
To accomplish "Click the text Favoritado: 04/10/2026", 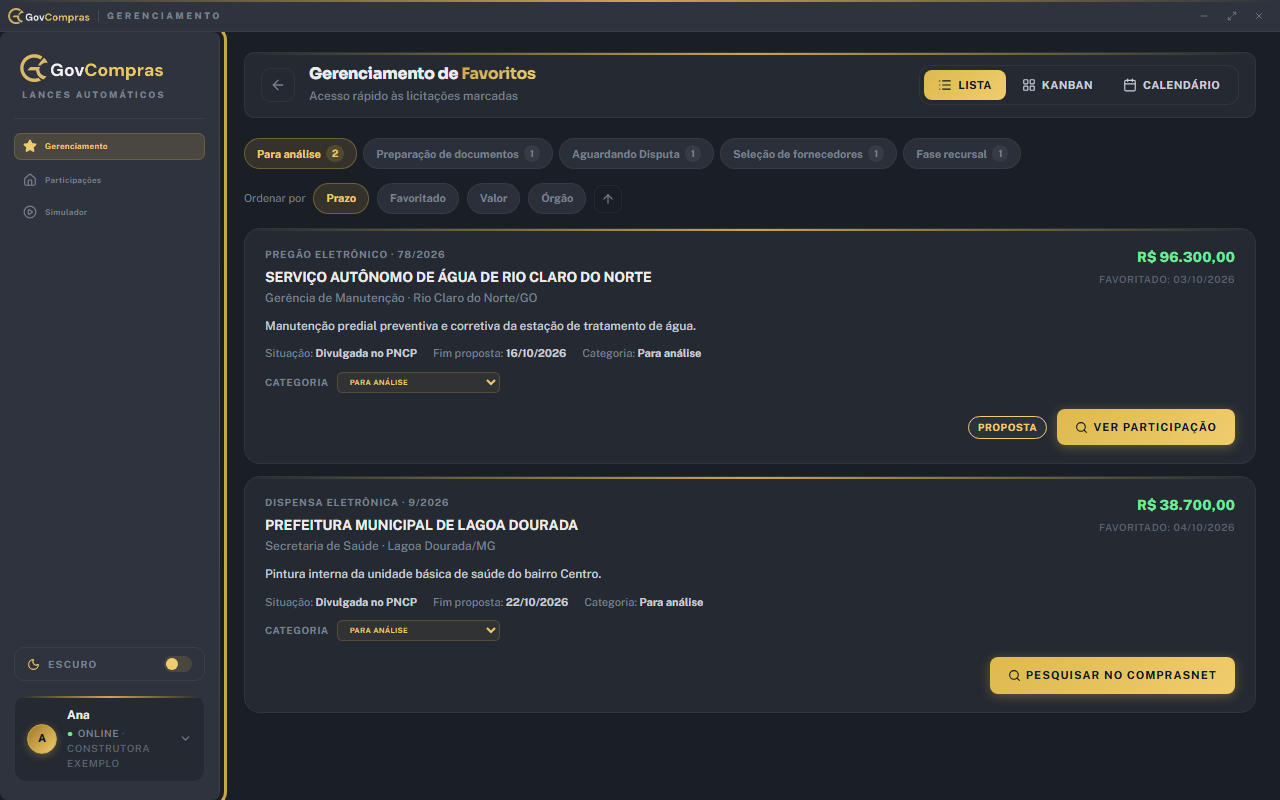I will 1167,527.
